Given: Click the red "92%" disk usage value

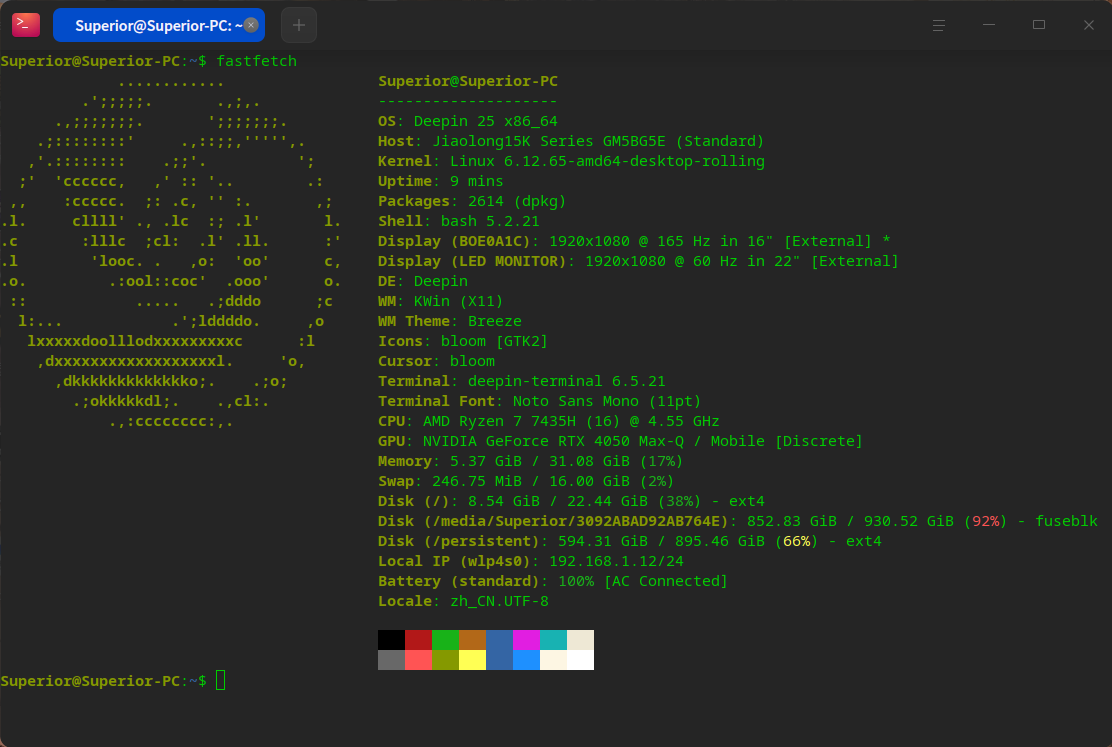Looking at the screenshot, I should [x=986, y=521].
